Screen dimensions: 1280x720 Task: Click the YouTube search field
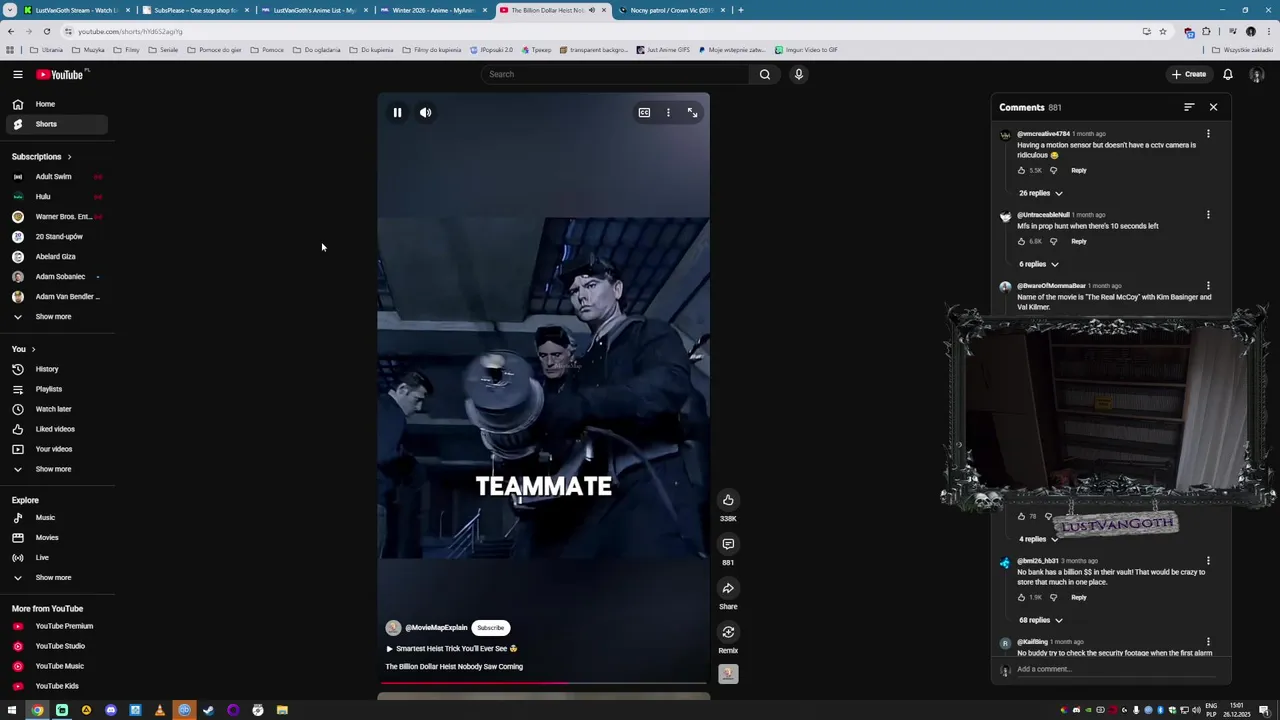615,74
